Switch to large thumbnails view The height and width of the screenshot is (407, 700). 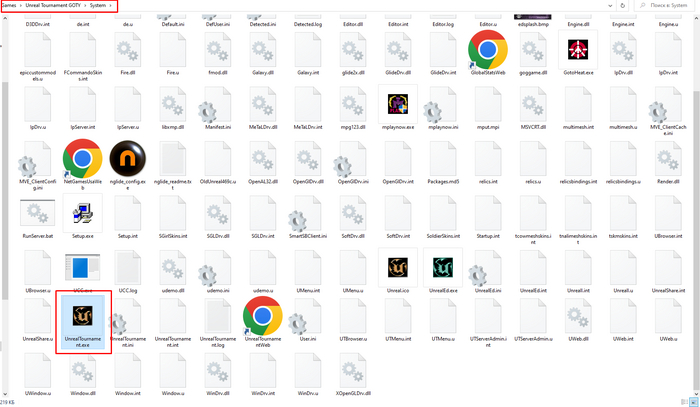(694, 402)
